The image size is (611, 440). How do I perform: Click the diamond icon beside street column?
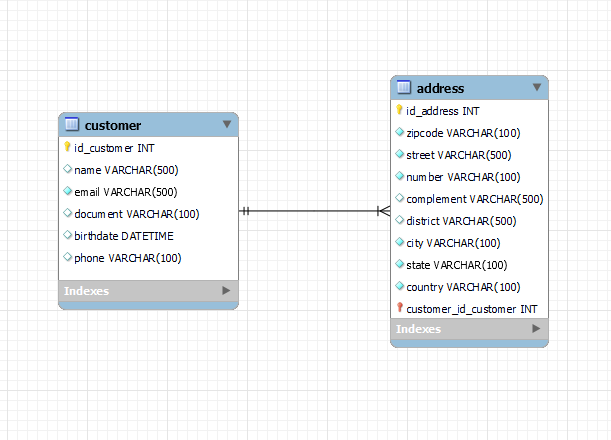click(399, 154)
